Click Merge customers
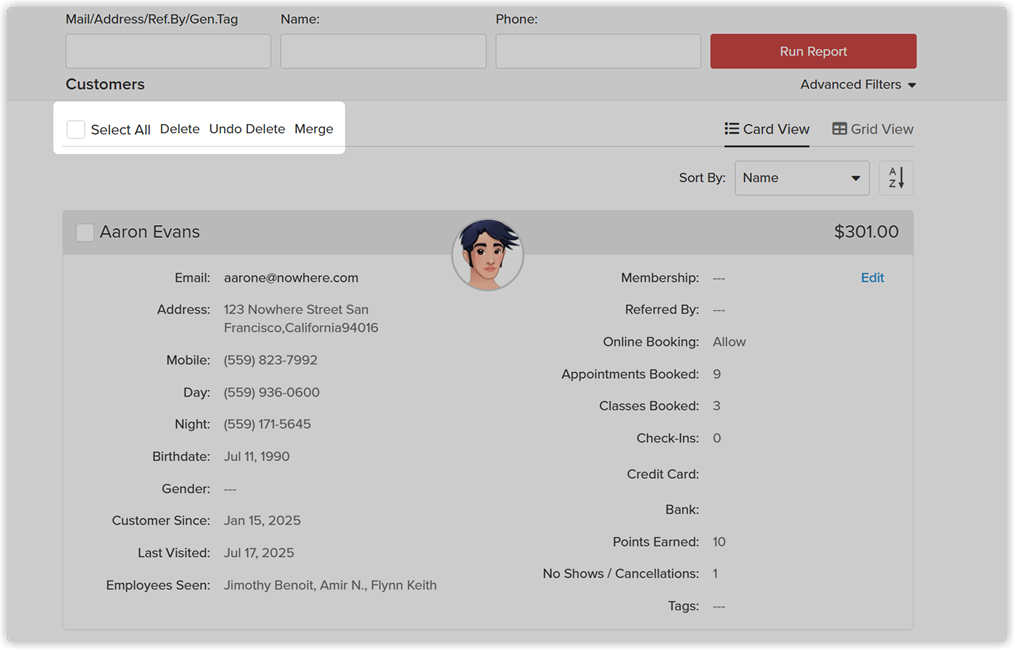The width and height of the screenshot is (1015, 650). [x=314, y=129]
